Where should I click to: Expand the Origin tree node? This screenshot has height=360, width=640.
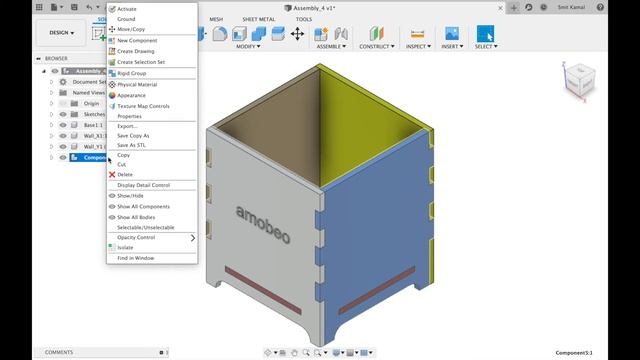[x=51, y=104]
